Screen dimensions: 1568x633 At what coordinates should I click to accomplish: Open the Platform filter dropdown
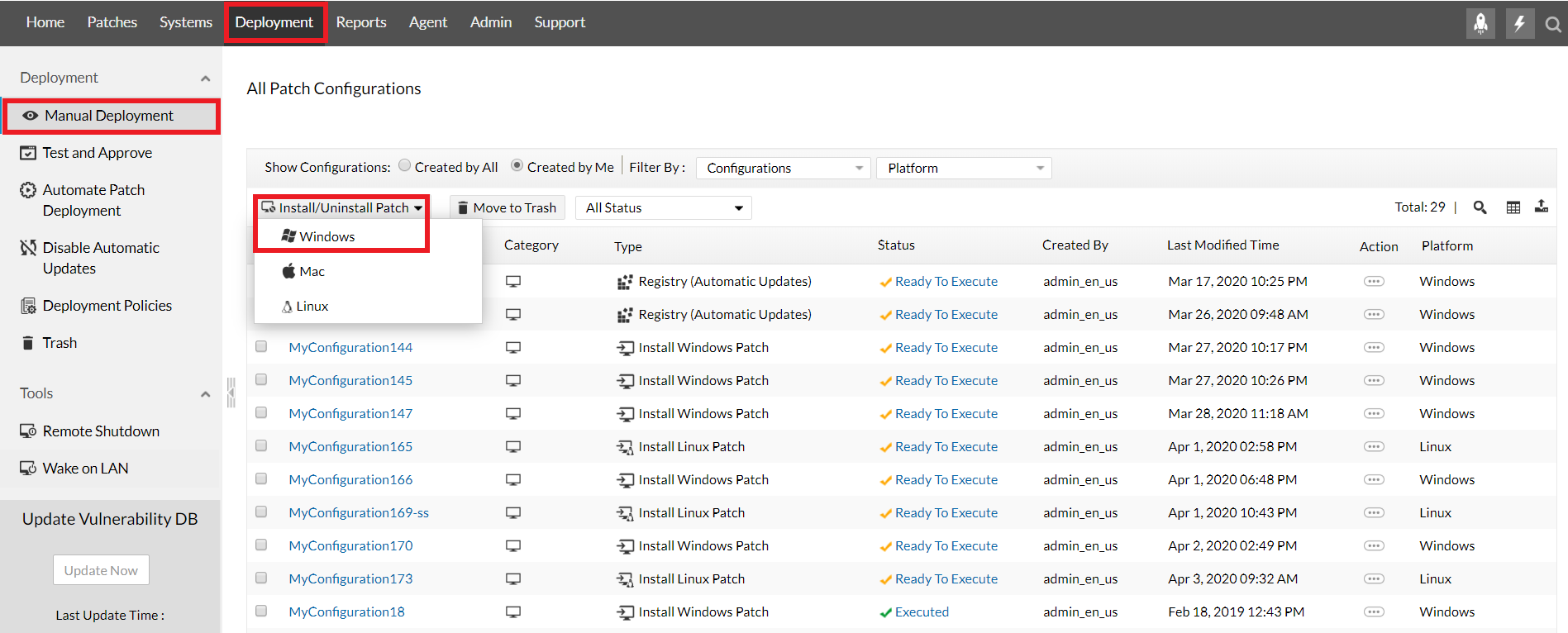964,168
